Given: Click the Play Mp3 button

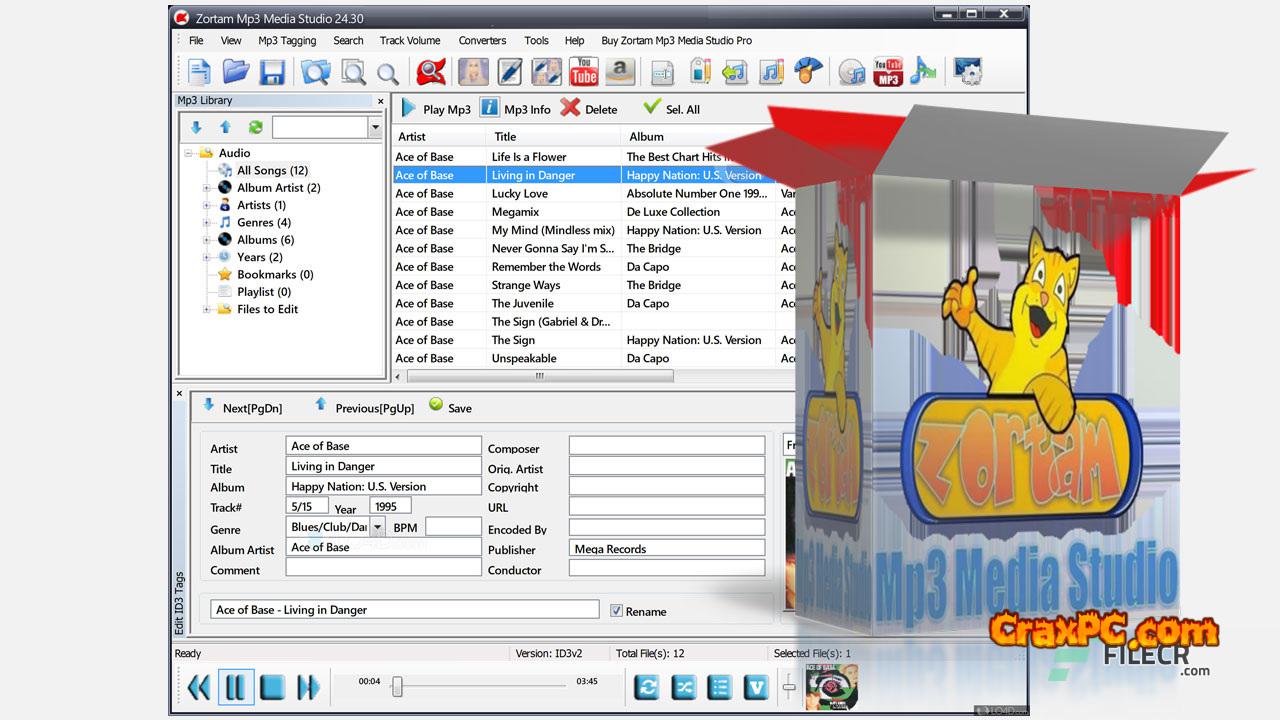Looking at the screenshot, I should pyautogui.click(x=436, y=109).
